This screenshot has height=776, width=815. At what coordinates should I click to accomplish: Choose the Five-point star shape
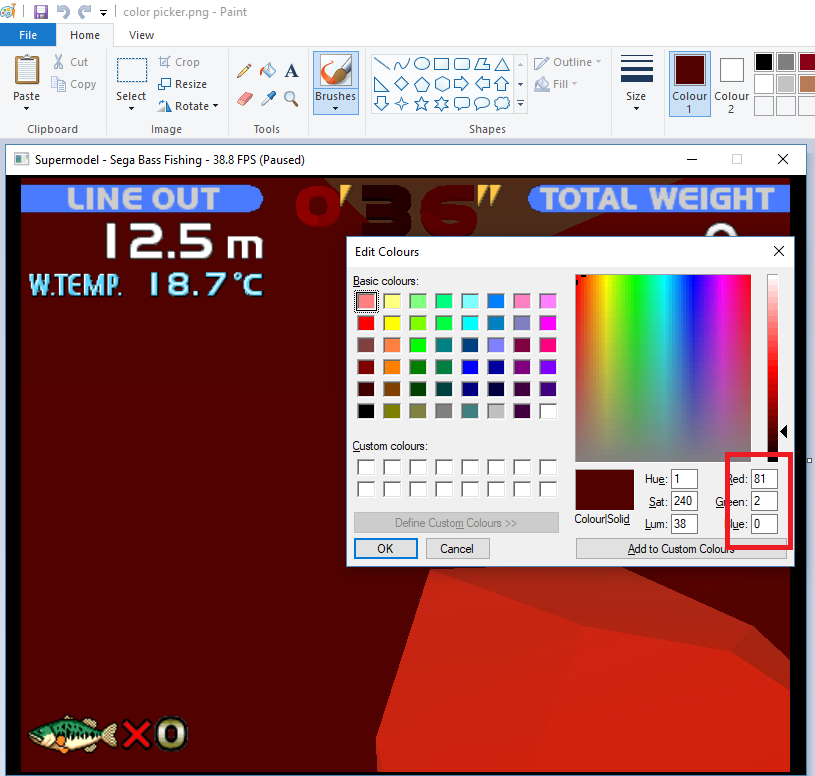(x=422, y=103)
